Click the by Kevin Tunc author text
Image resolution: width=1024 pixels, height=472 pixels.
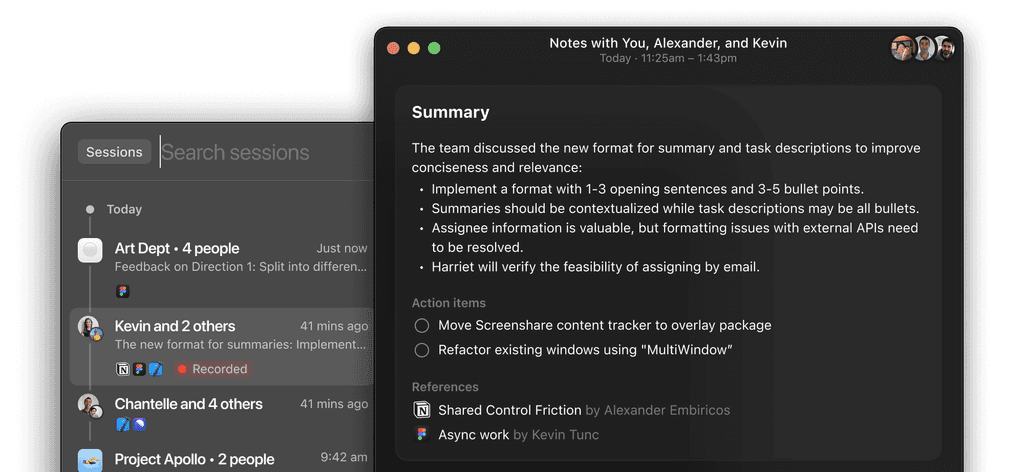click(x=556, y=434)
